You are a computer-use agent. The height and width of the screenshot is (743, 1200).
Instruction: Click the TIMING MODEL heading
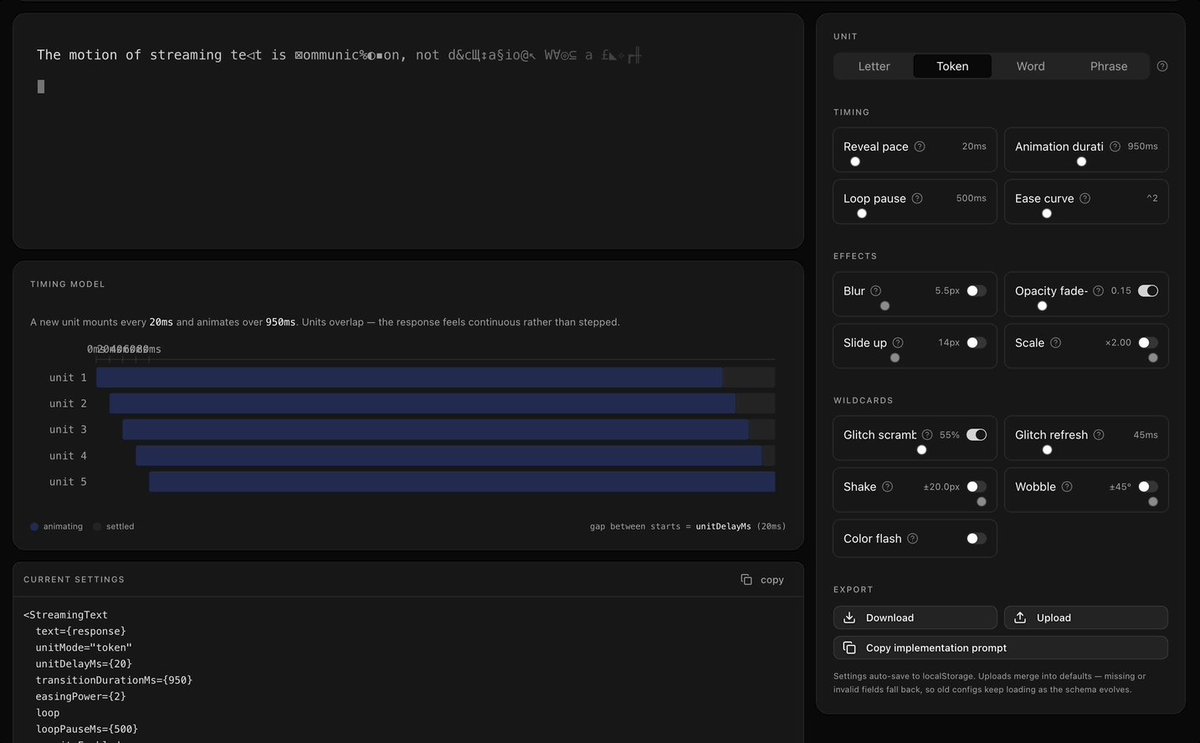click(x=68, y=285)
